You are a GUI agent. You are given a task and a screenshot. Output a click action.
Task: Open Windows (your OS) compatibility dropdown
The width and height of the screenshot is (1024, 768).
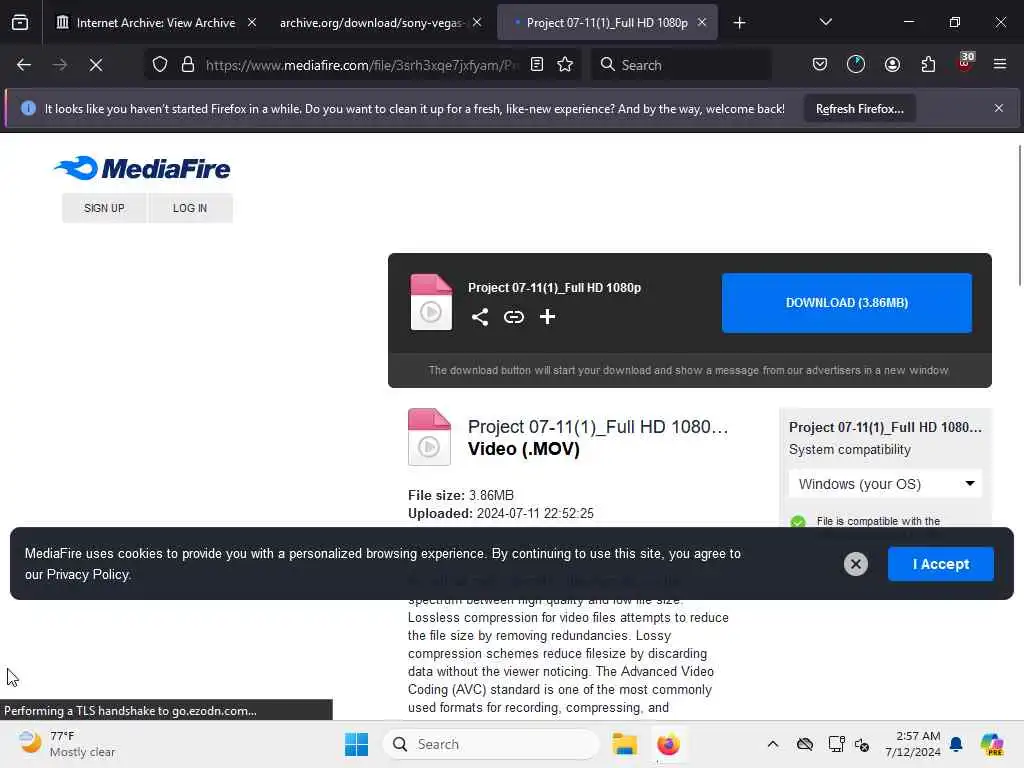click(x=885, y=484)
